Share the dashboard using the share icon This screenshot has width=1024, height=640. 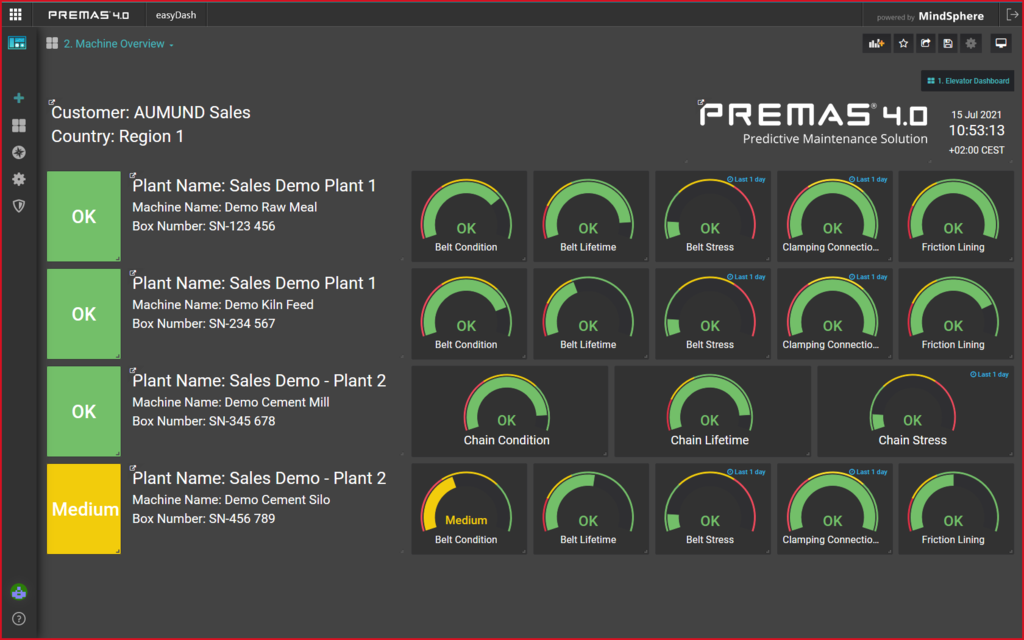926,43
